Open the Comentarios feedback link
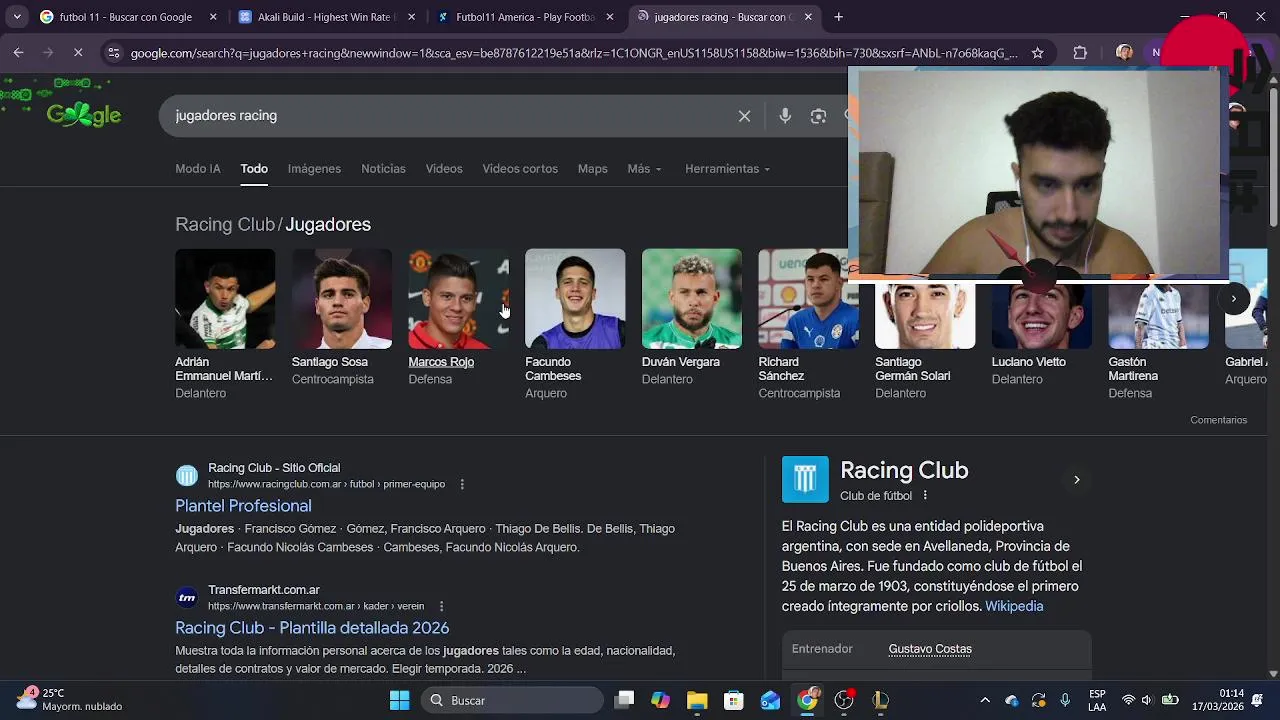 [1218, 420]
